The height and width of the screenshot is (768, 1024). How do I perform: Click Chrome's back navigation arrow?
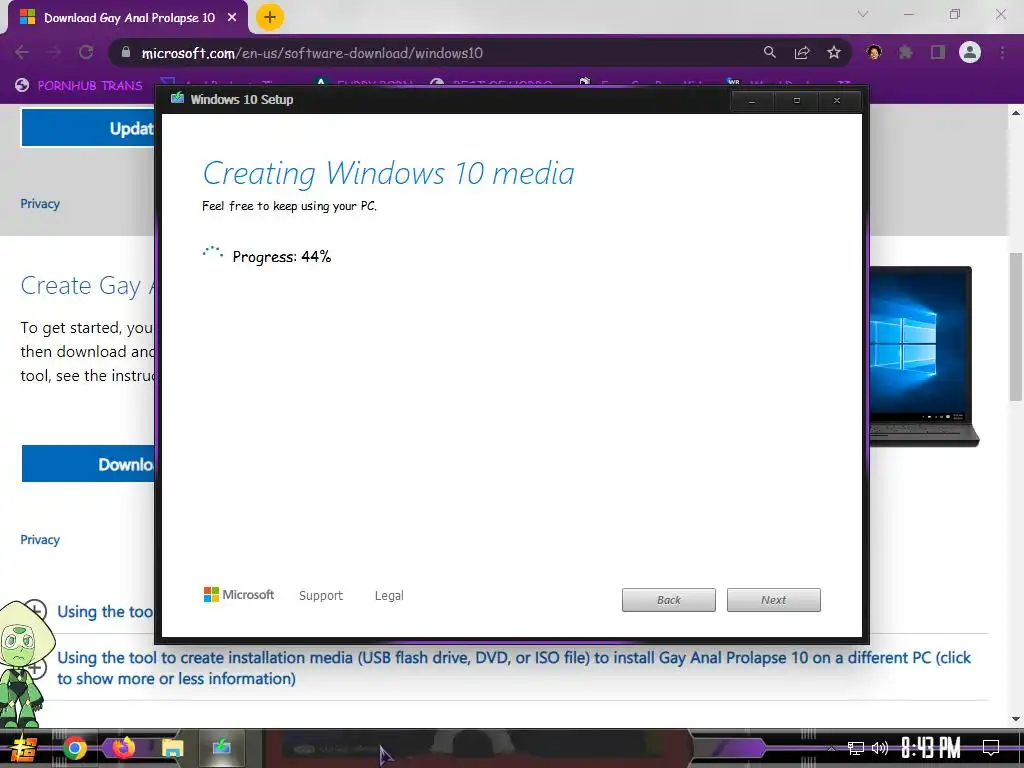[x=22, y=52]
